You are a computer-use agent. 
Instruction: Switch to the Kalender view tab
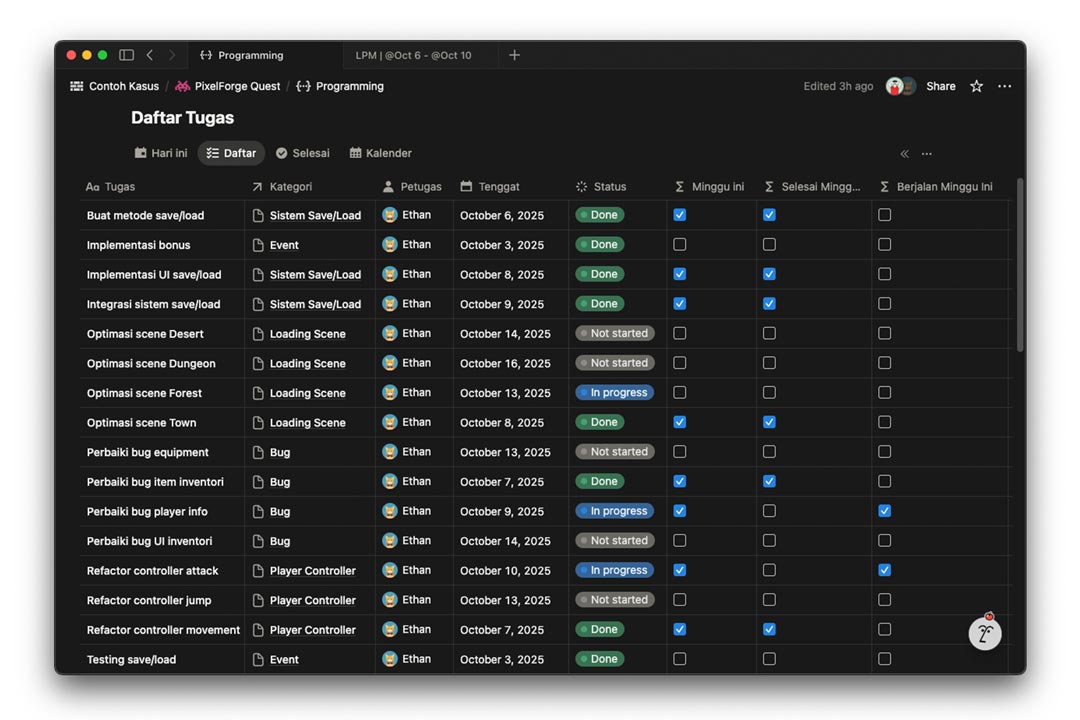tap(381, 153)
